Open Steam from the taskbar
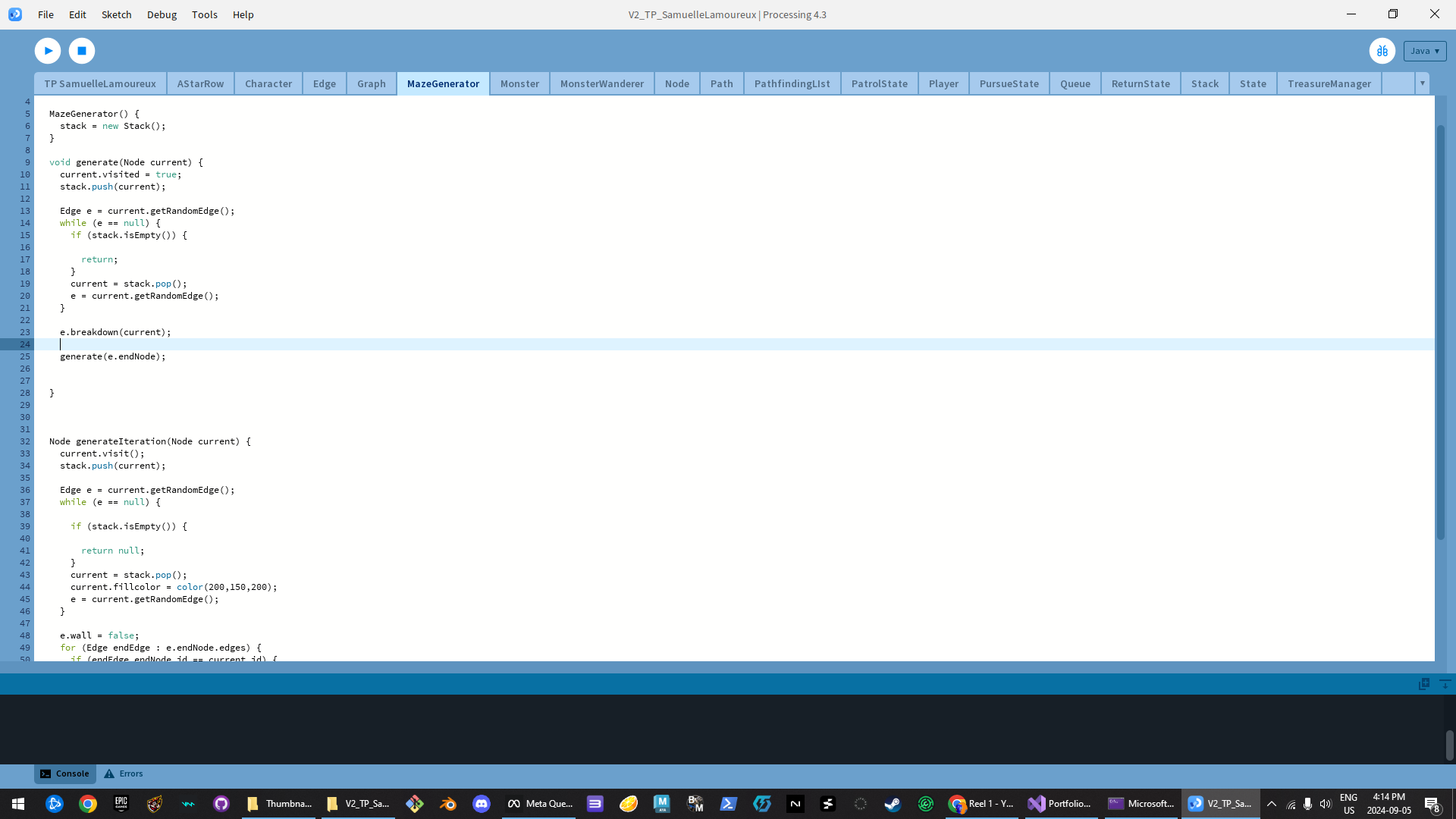This screenshot has width=1456, height=819. pyautogui.click(x=893, y=804)
